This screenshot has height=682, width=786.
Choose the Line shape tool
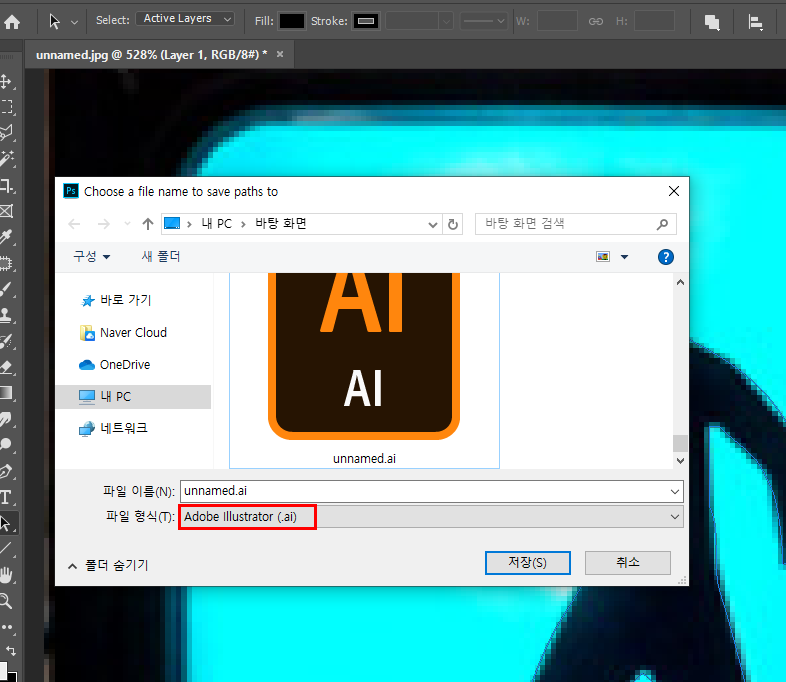6,548
